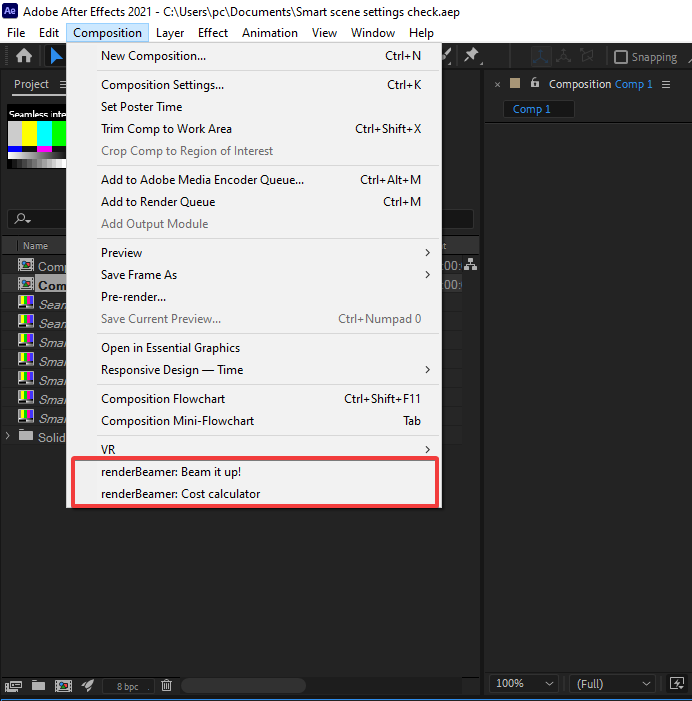Open the File menu
The width and height of the screenshot is (692, 701).
pos(16,33)
